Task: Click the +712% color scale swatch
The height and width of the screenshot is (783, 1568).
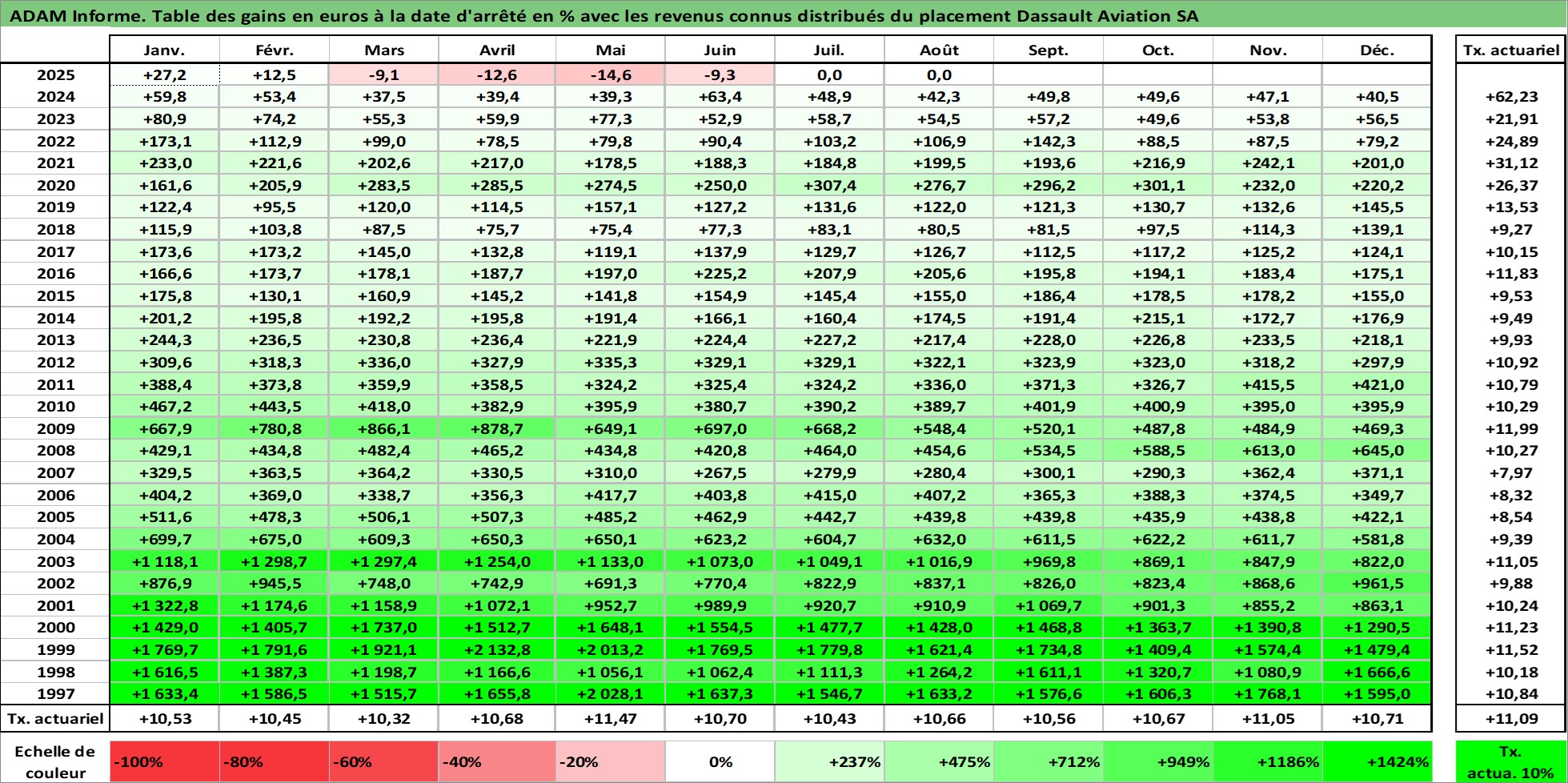Action: click(x=1049, y=762)
